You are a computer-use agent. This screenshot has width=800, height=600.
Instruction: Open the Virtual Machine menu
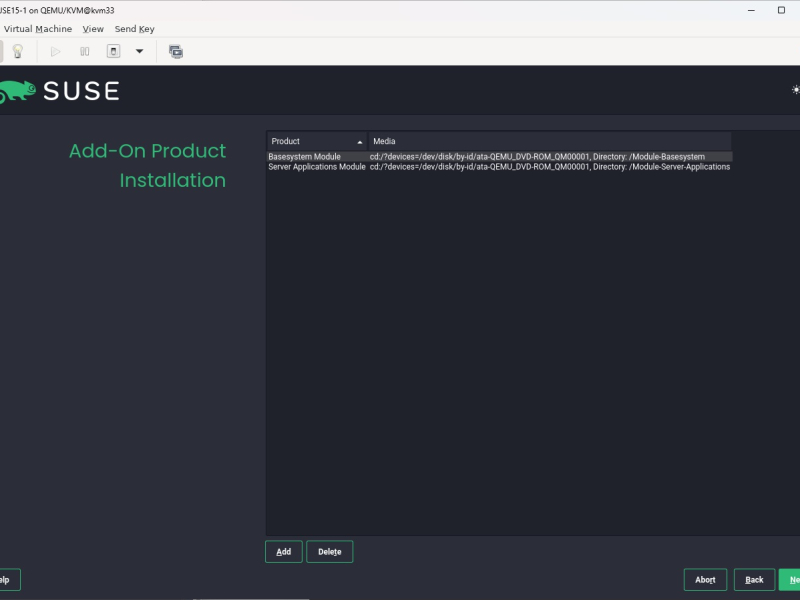pos(38,29)
